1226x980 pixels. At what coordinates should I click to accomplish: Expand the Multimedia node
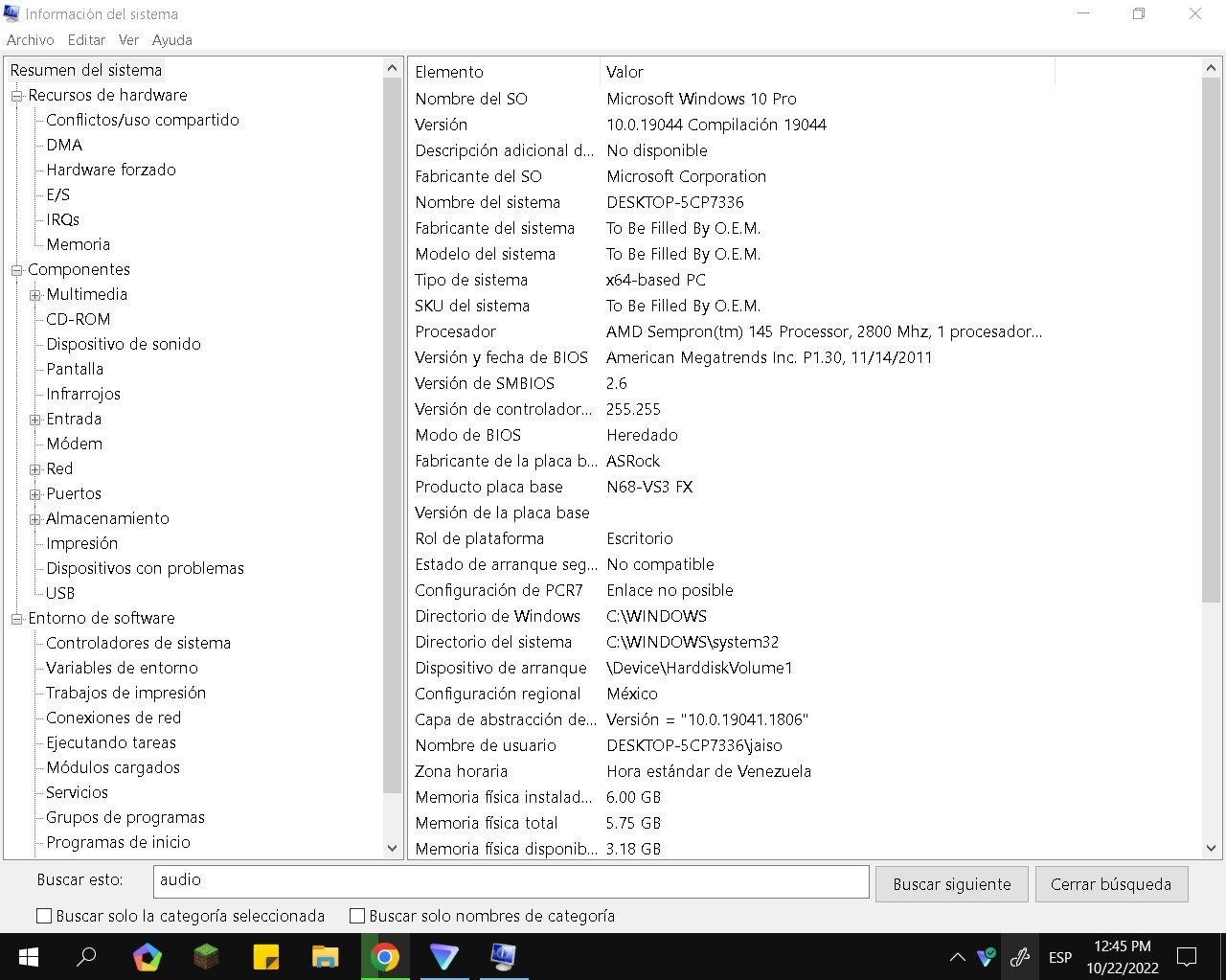click(x=35, y=295)
